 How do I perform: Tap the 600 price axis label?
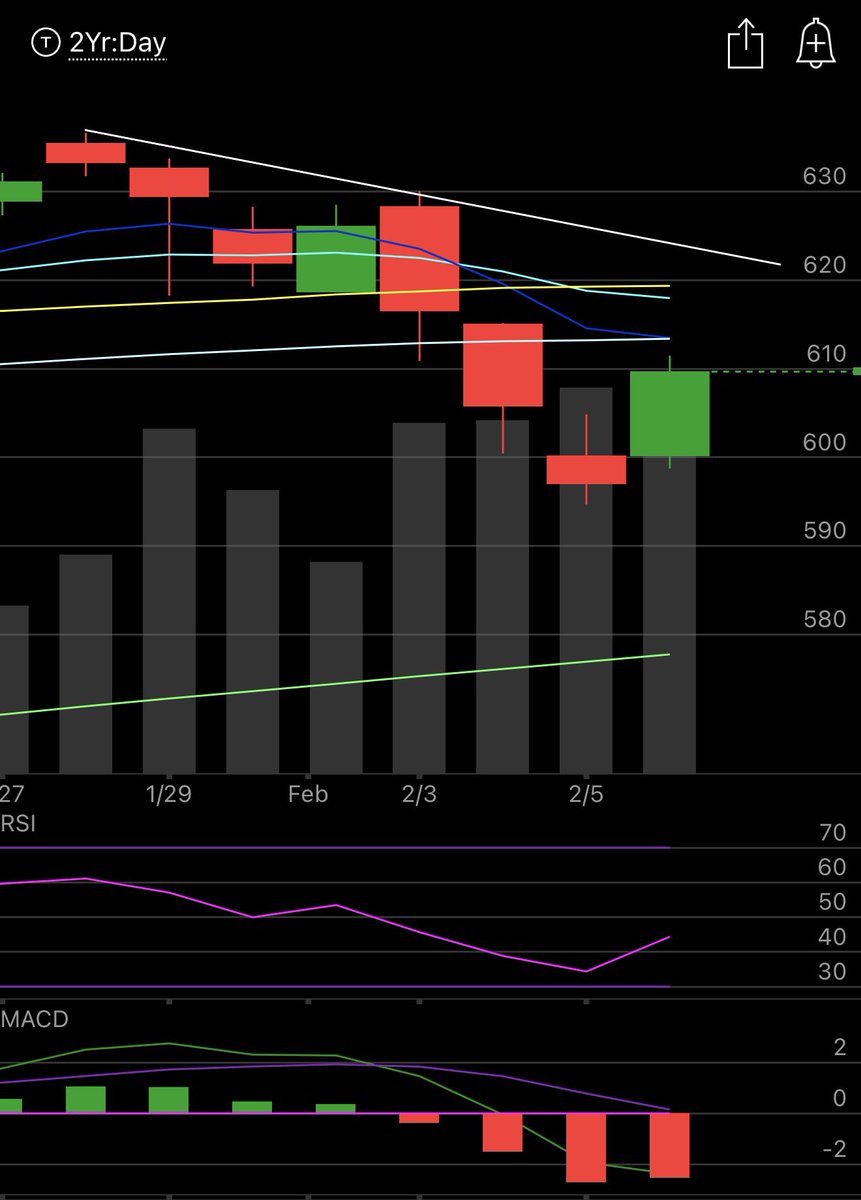tap(825, 442)
